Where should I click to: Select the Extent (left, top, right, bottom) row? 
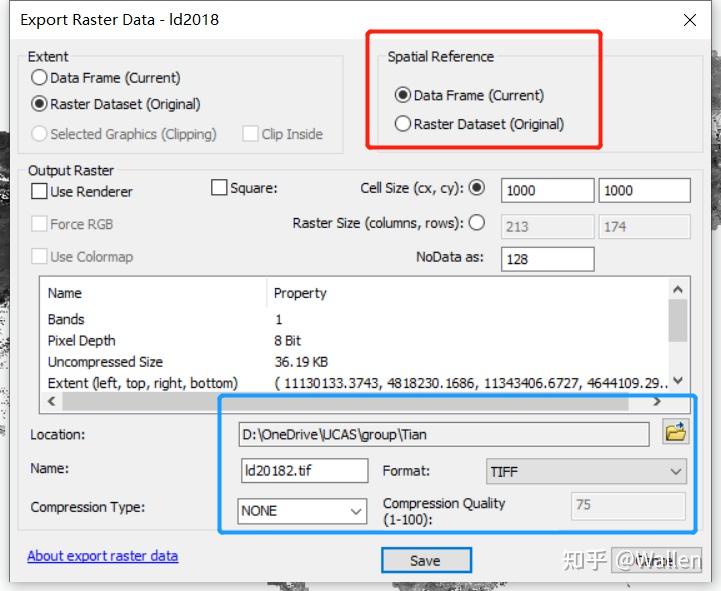[x=355, y=383]
